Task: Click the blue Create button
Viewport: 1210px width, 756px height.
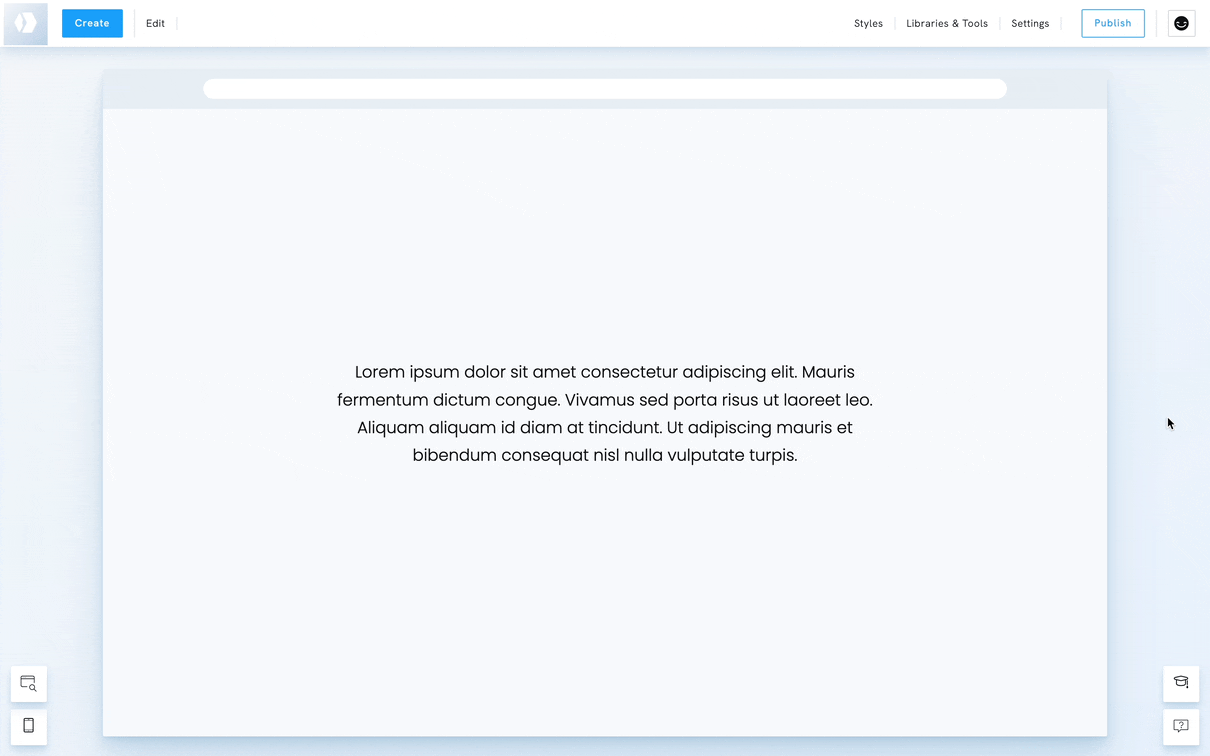Action: (92, 23)
